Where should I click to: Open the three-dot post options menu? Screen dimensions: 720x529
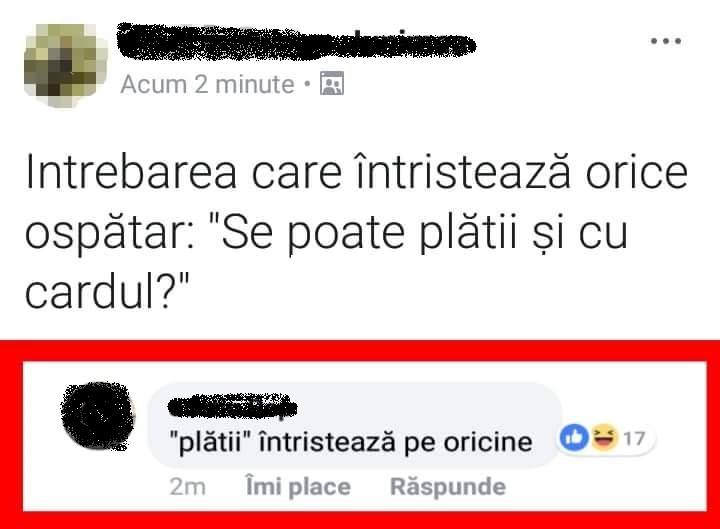point(666,41)
